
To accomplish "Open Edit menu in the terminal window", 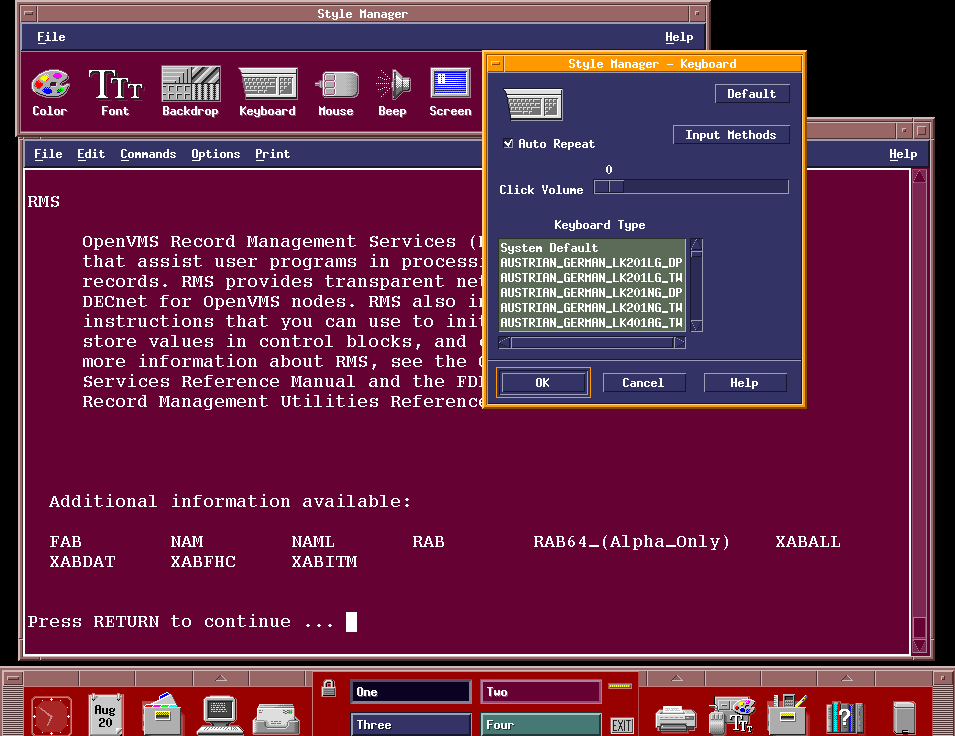I will tap(91, 154).
